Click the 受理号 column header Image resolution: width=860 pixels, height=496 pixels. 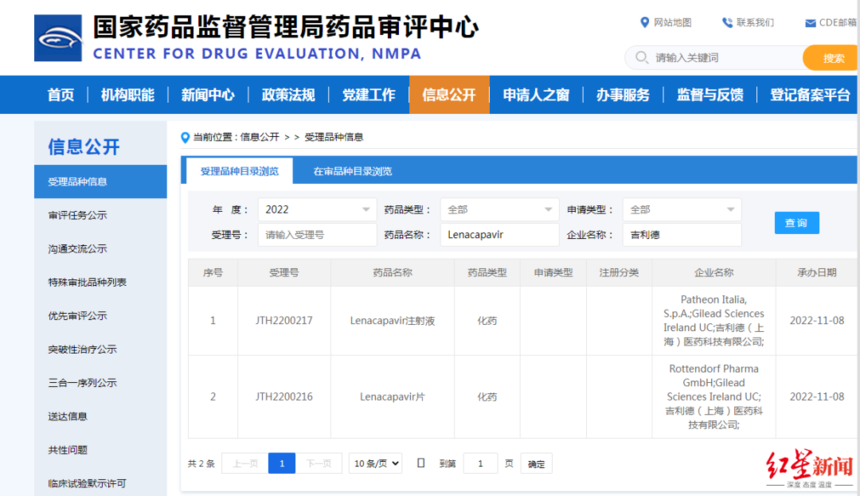pos(284,273)
